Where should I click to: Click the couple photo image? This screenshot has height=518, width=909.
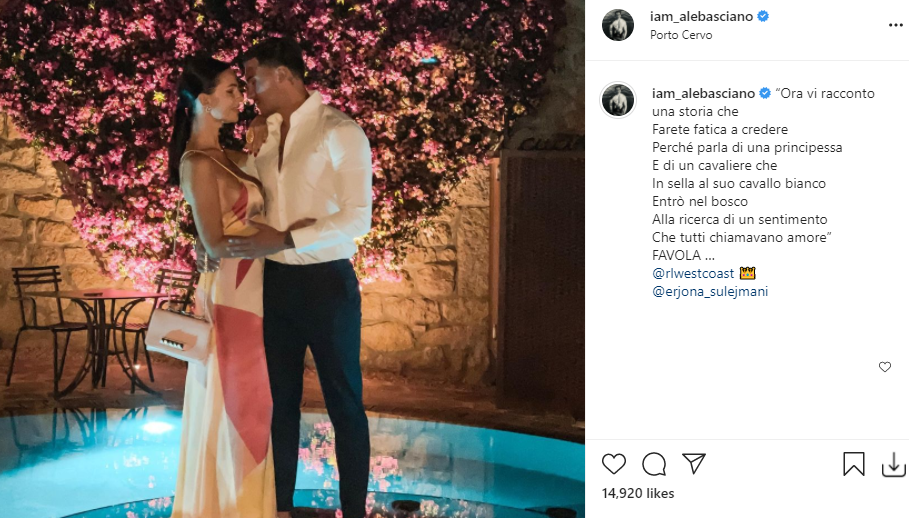[x=292, y=259]
